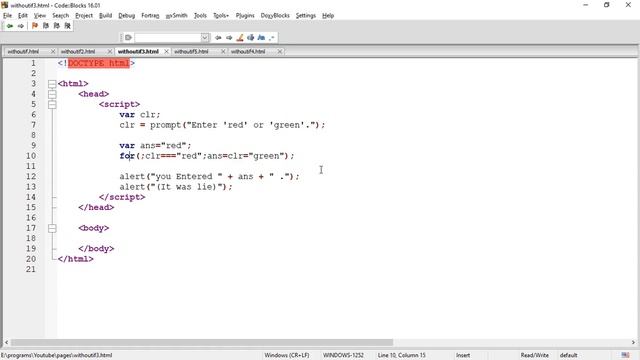Image resolution: width=640 pixels, height=360 pixels.
Task: Open the Build menu
Action: pyautogui.click(x=105, y=16)
